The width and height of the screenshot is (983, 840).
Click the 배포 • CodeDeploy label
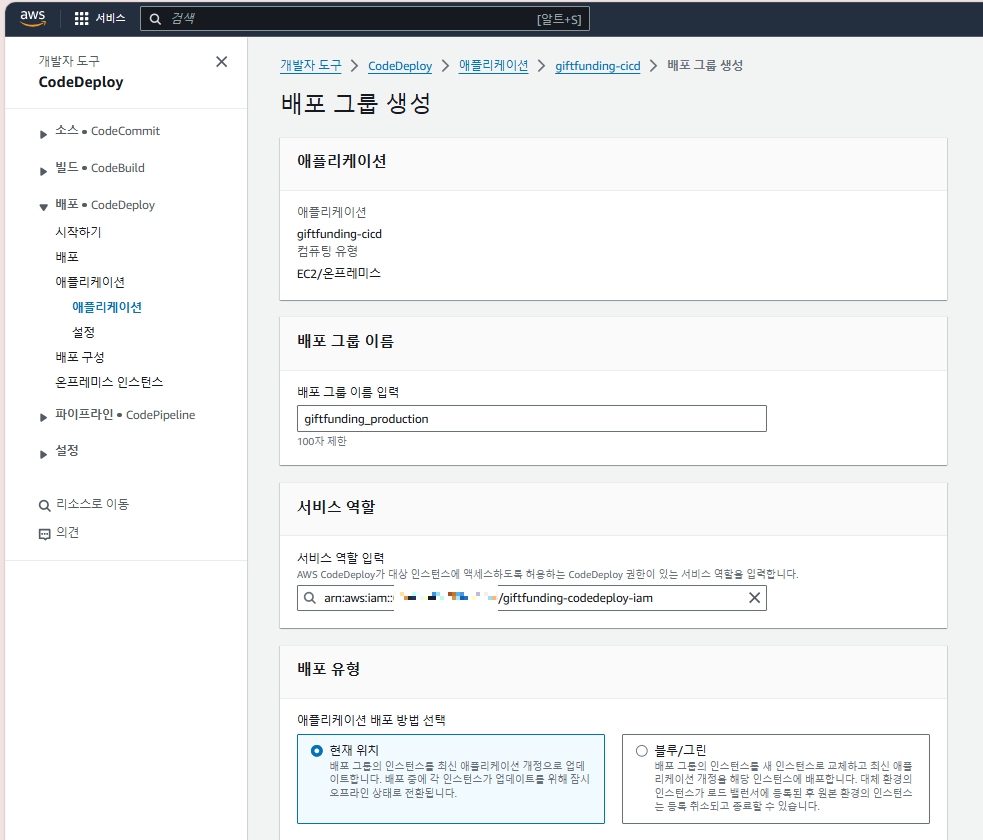point(105,204)
